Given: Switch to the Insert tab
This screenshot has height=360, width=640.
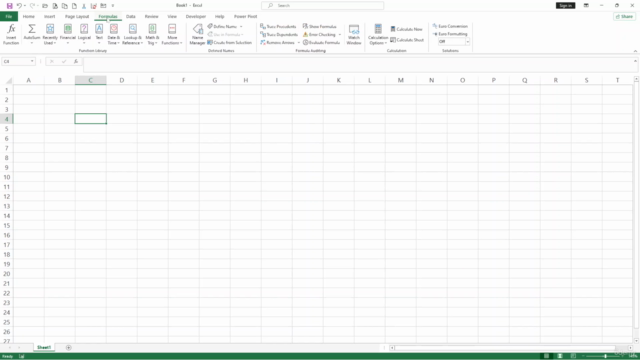Looking at the screenshot, I should click(x=49, y=16).
